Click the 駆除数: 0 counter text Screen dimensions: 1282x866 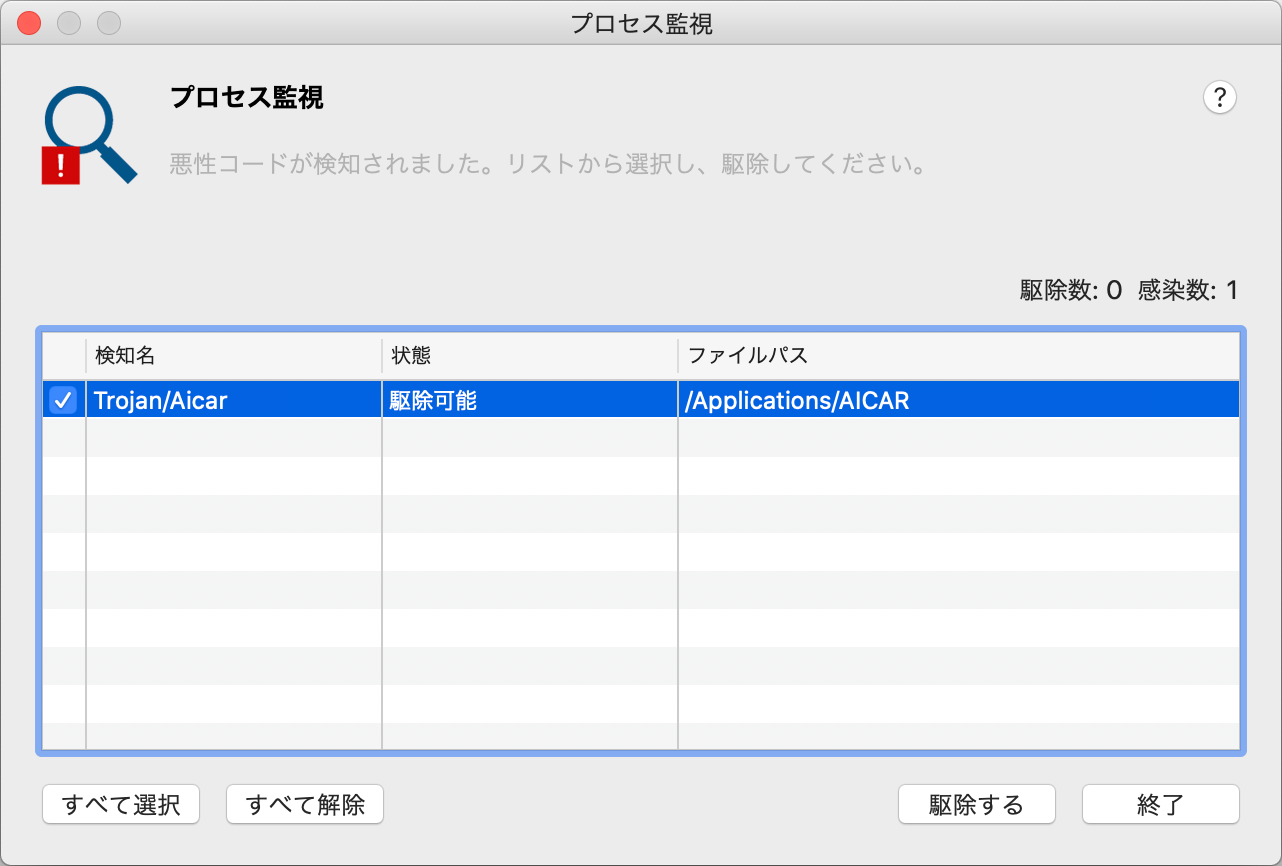coord(1070,291)
